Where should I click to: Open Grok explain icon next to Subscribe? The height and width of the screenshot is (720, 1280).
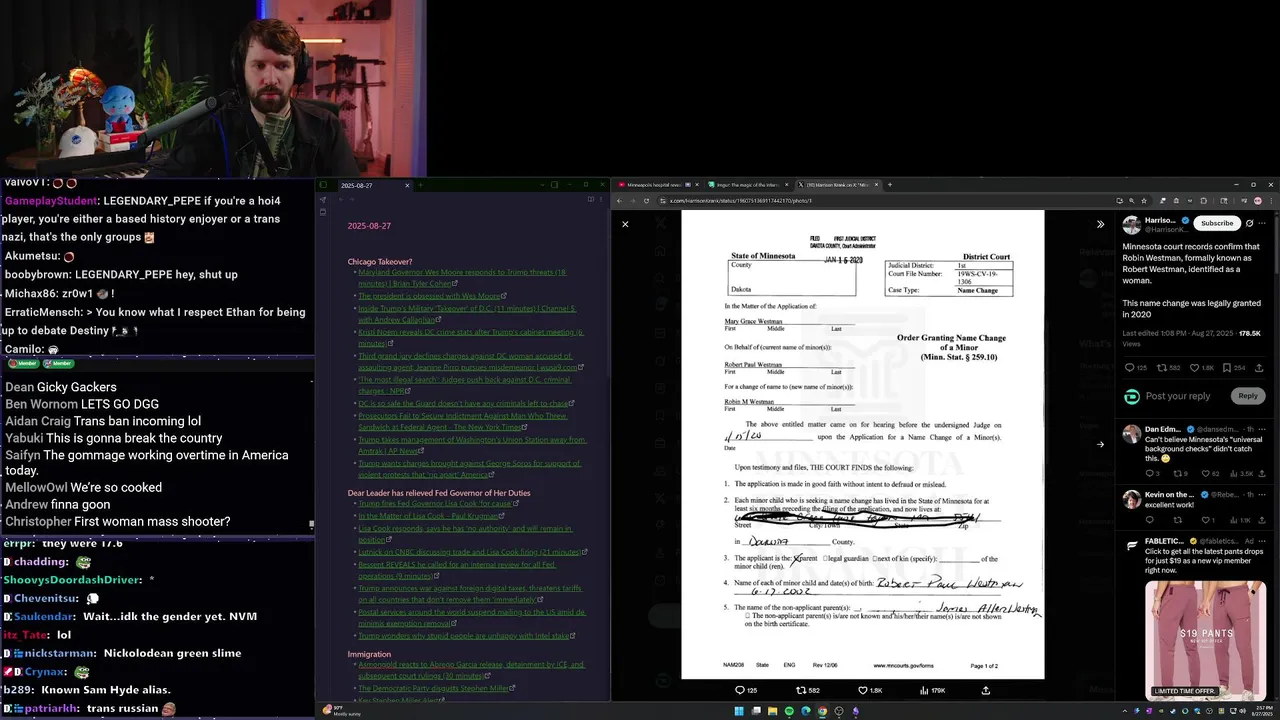pos(1249,223)
